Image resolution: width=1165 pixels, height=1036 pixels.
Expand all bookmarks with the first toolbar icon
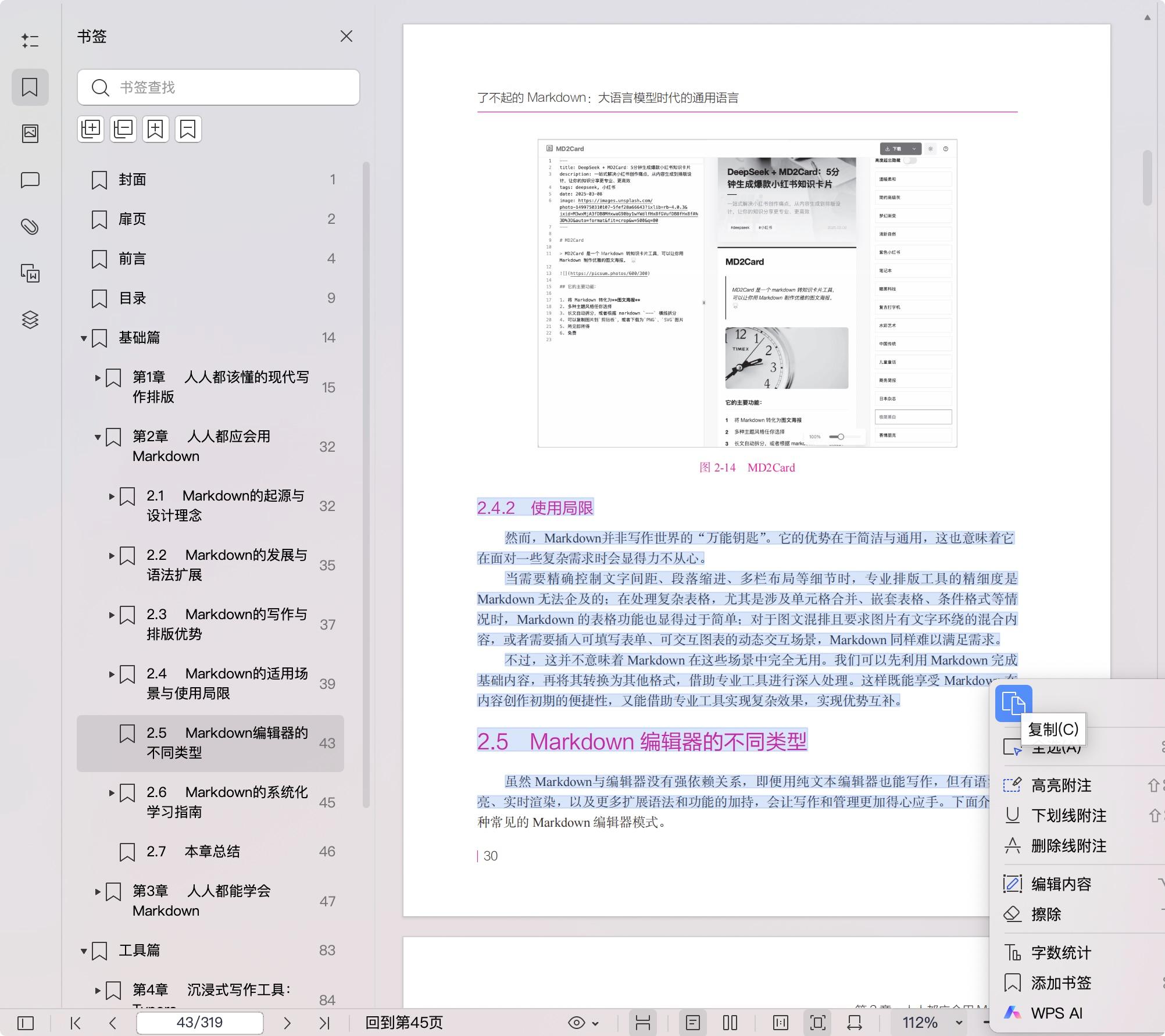click(x=91, y=128)
